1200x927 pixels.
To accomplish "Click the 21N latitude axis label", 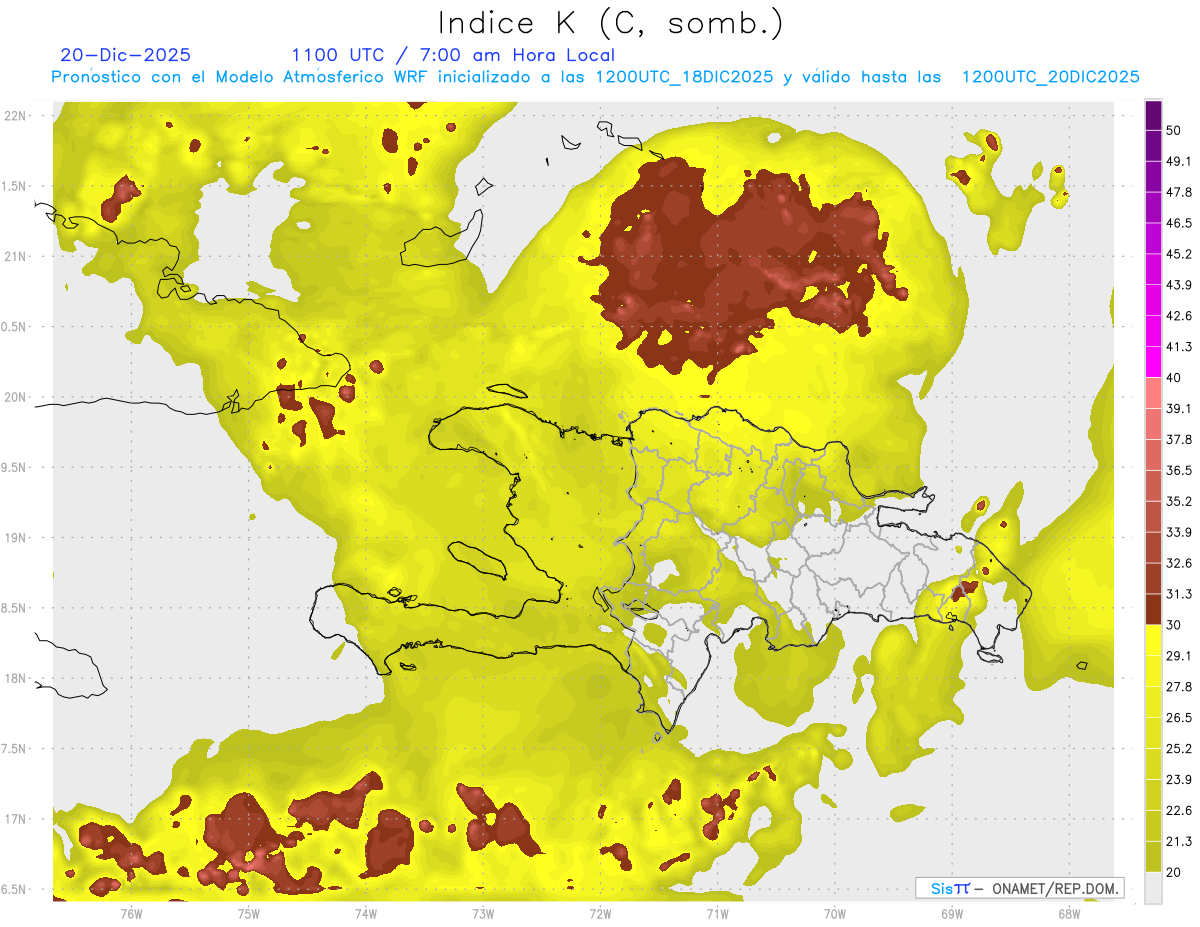I will point(16,256).
